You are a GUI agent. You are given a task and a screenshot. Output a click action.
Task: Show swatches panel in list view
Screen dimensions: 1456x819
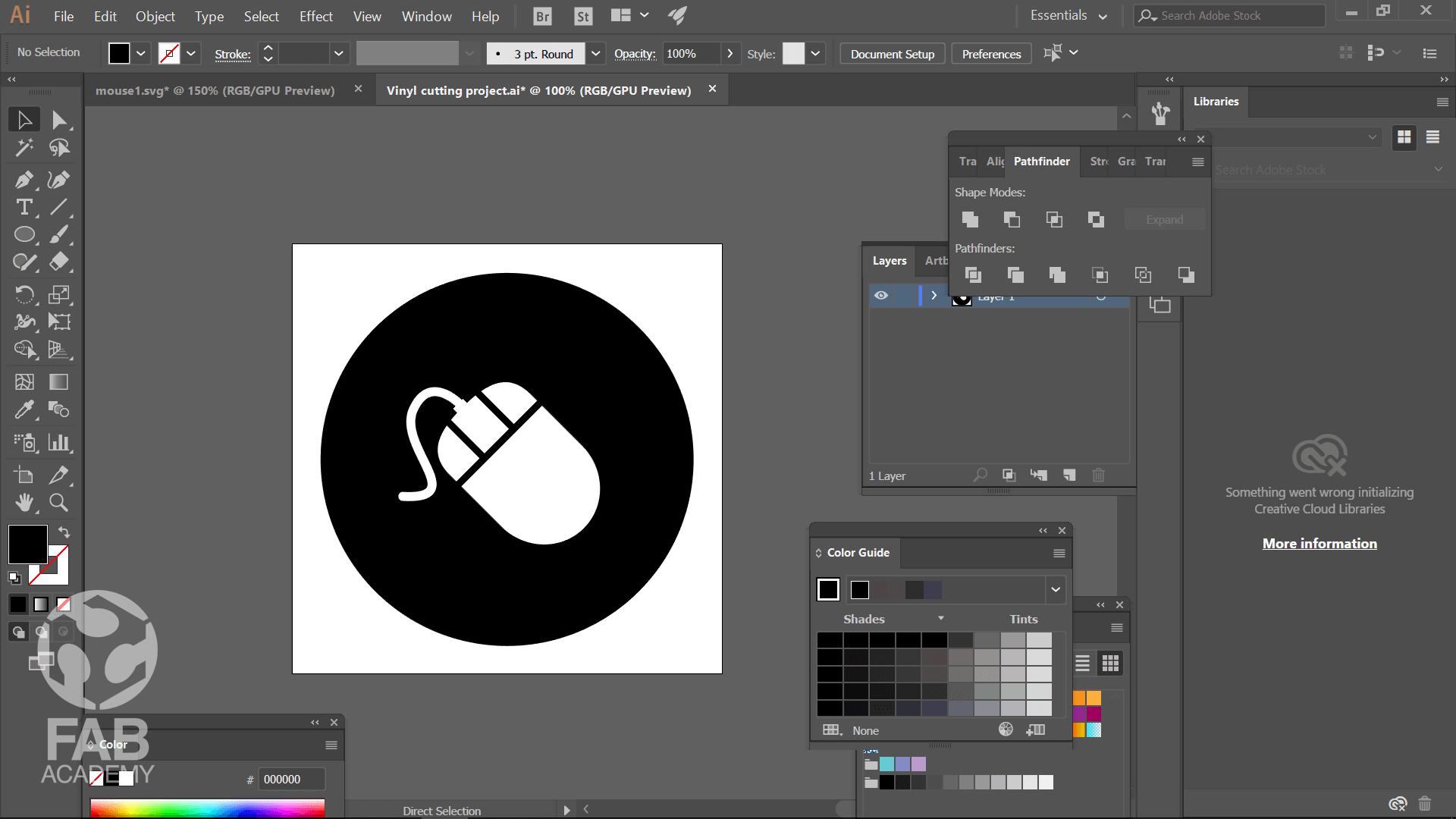tap(1083, 664)
